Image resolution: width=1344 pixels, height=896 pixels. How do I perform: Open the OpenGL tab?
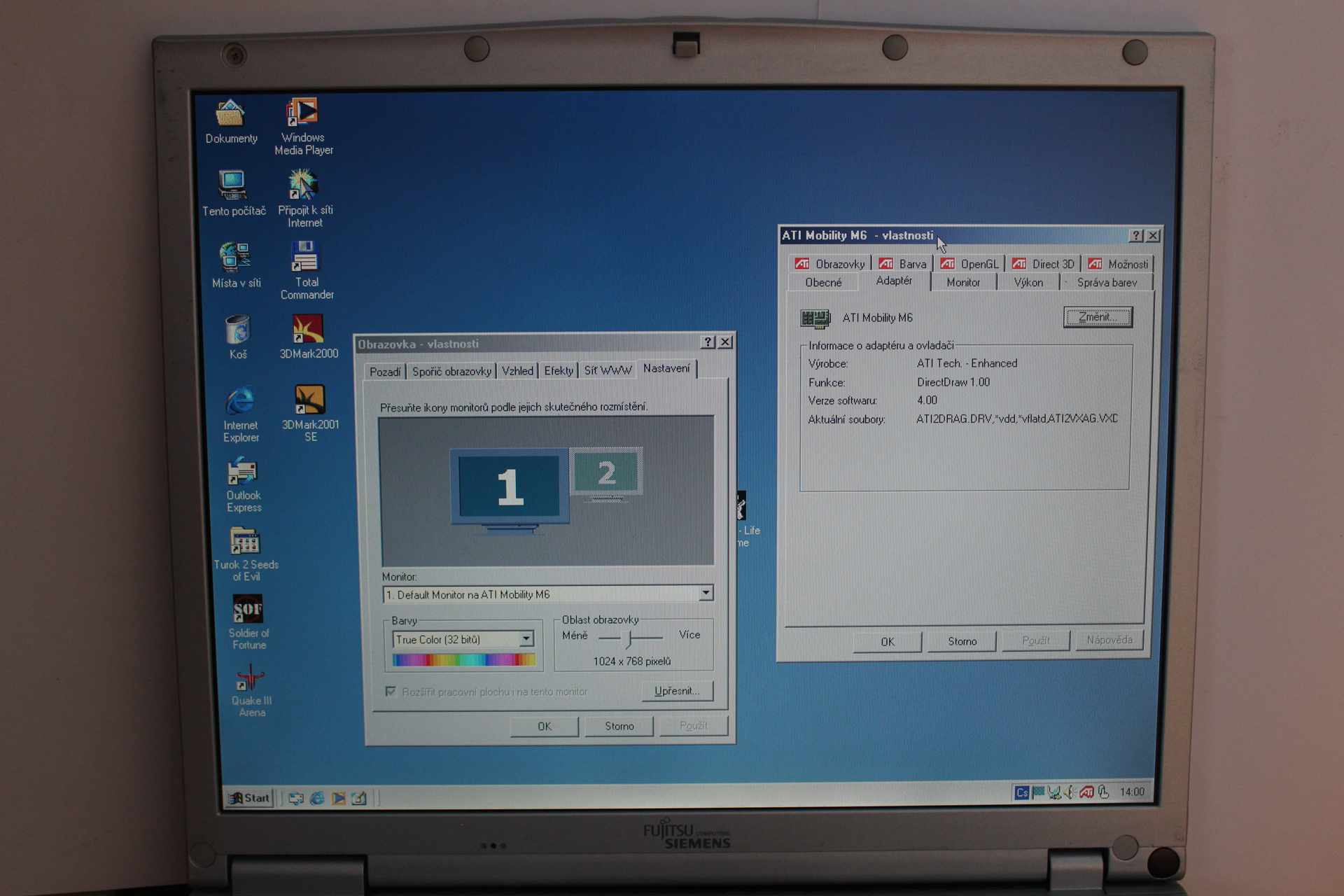[969, 264]
